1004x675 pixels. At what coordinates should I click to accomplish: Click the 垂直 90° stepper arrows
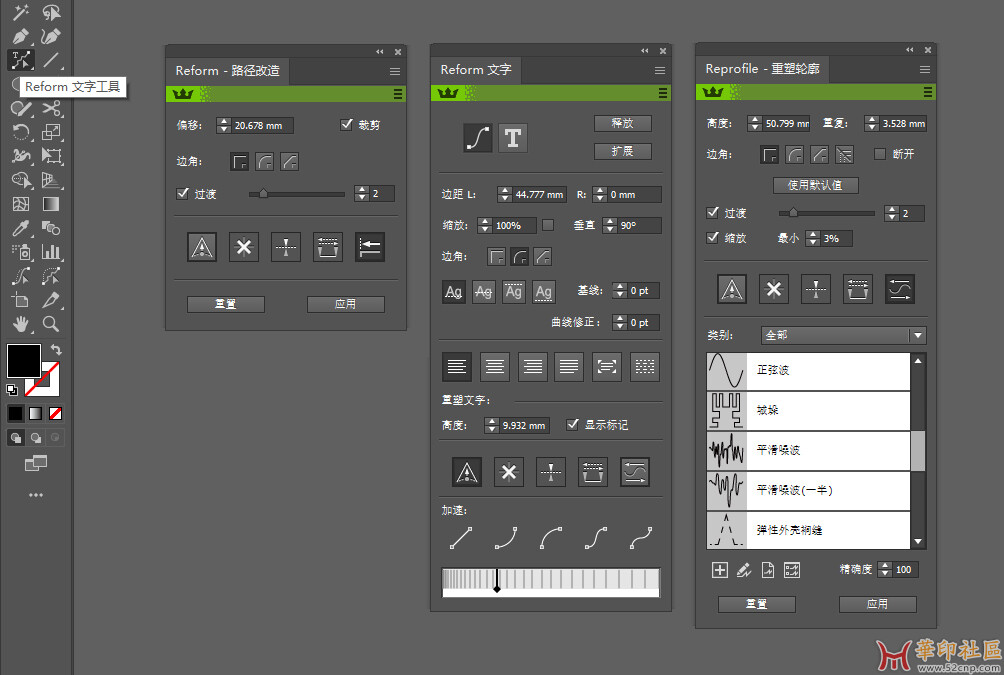[x=610, y=225]
